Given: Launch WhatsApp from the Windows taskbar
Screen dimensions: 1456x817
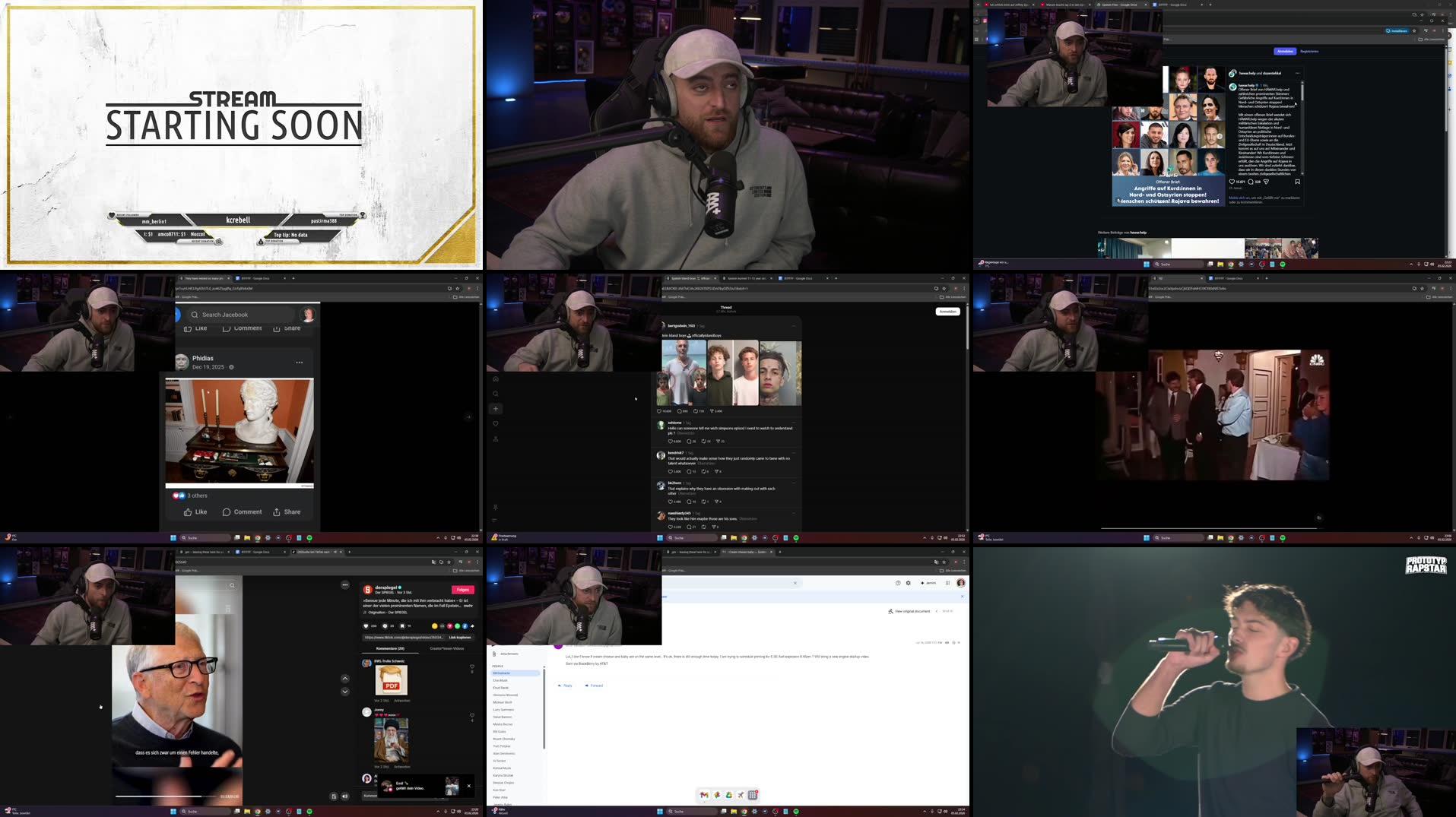Looking at the screenshot, I should pyautogui.click(x=796, y=811).
